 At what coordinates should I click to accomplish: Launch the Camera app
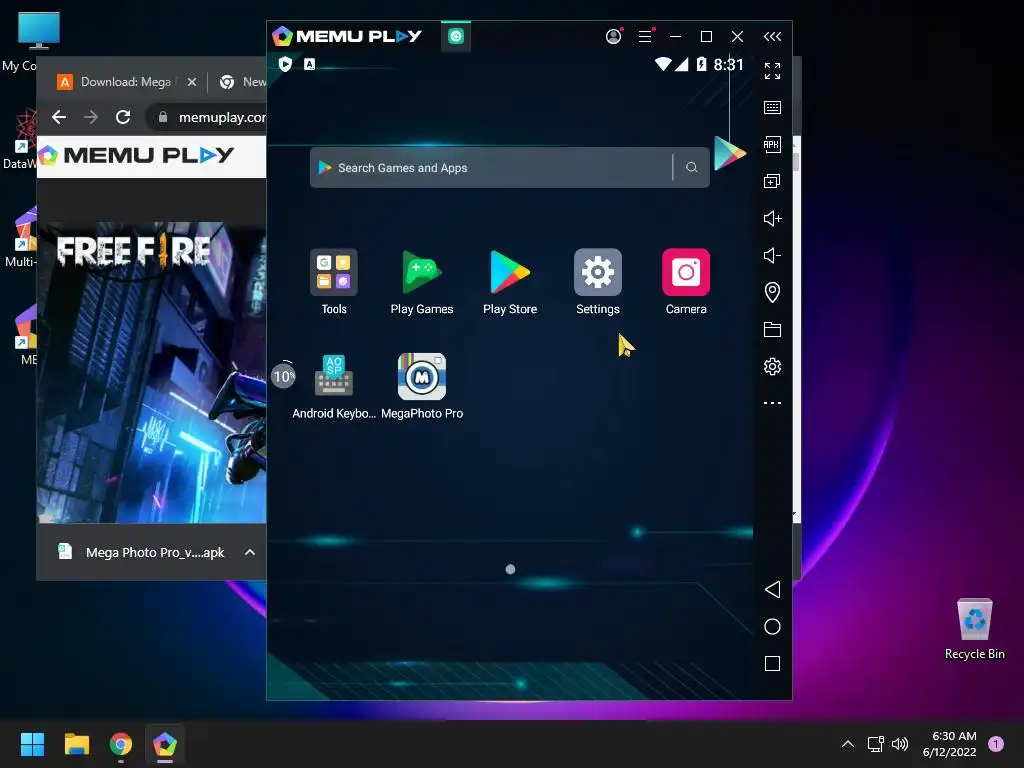point(686,272)
